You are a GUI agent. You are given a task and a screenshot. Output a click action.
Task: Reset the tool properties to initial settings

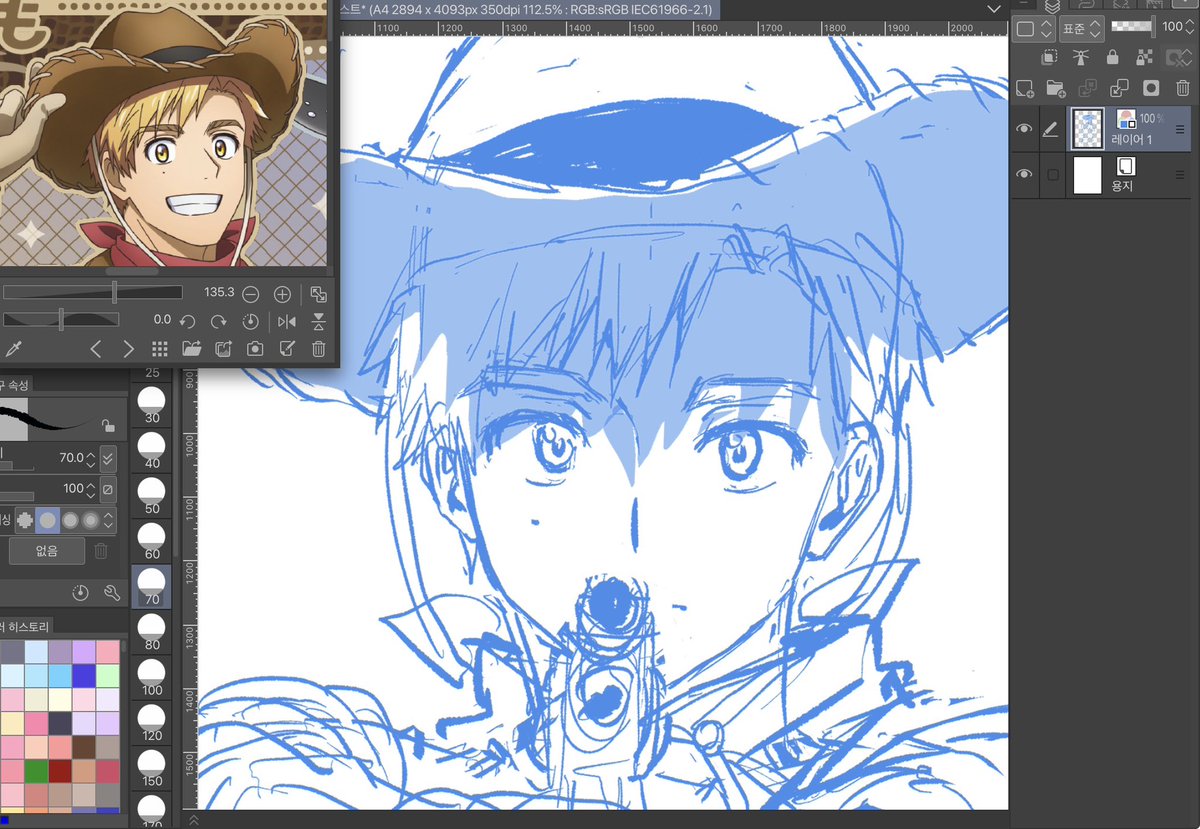coord(81,593)
